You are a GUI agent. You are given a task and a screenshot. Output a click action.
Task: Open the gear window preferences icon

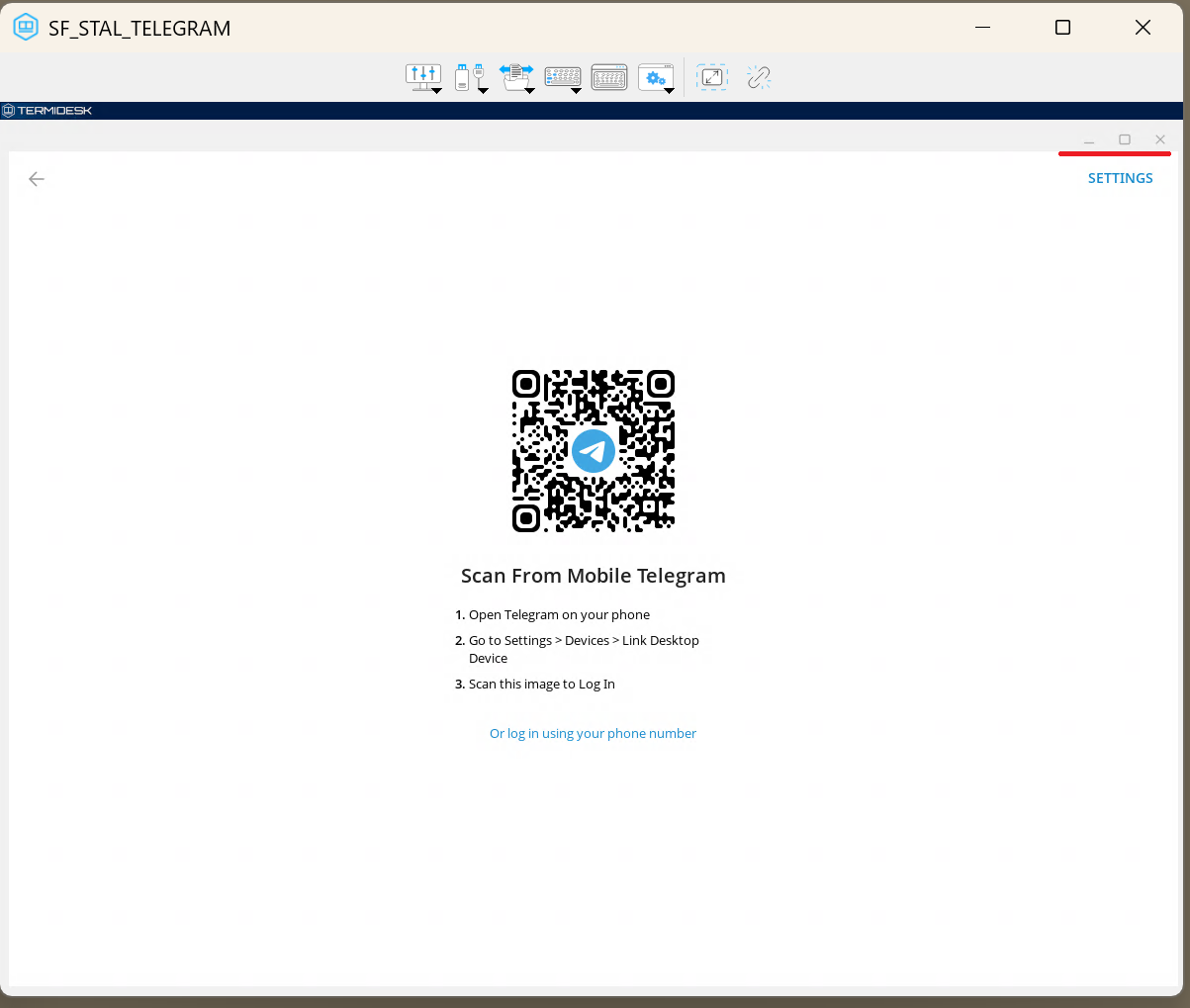pyautogui.click(x=656, y=77)
